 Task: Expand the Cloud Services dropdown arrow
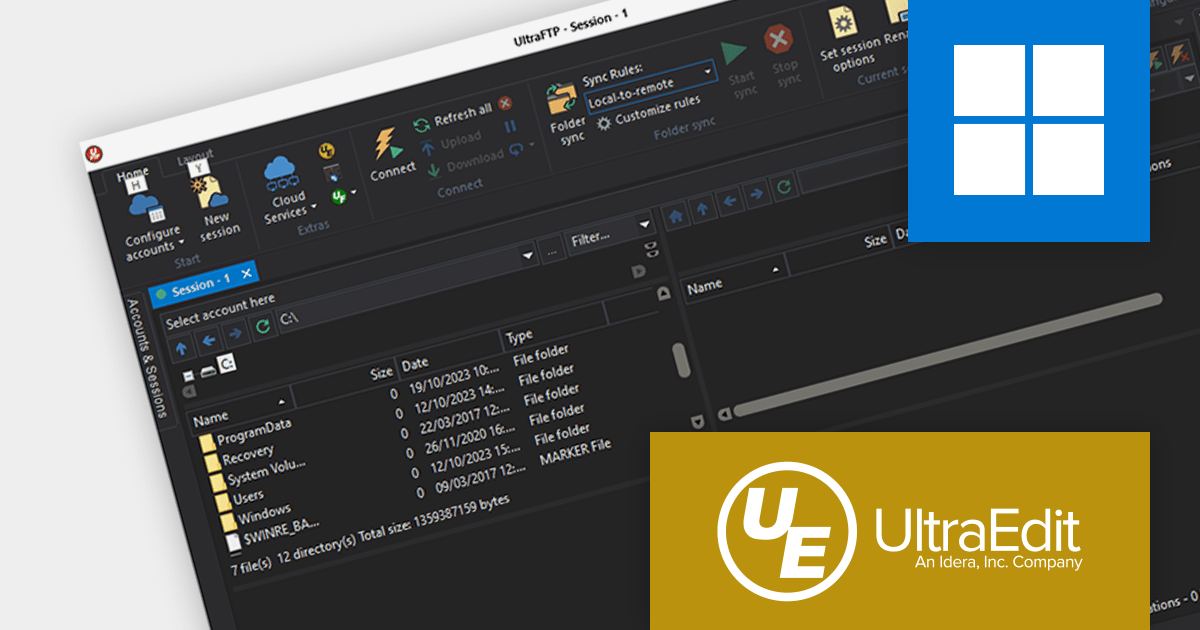click(x=313, y=207)
